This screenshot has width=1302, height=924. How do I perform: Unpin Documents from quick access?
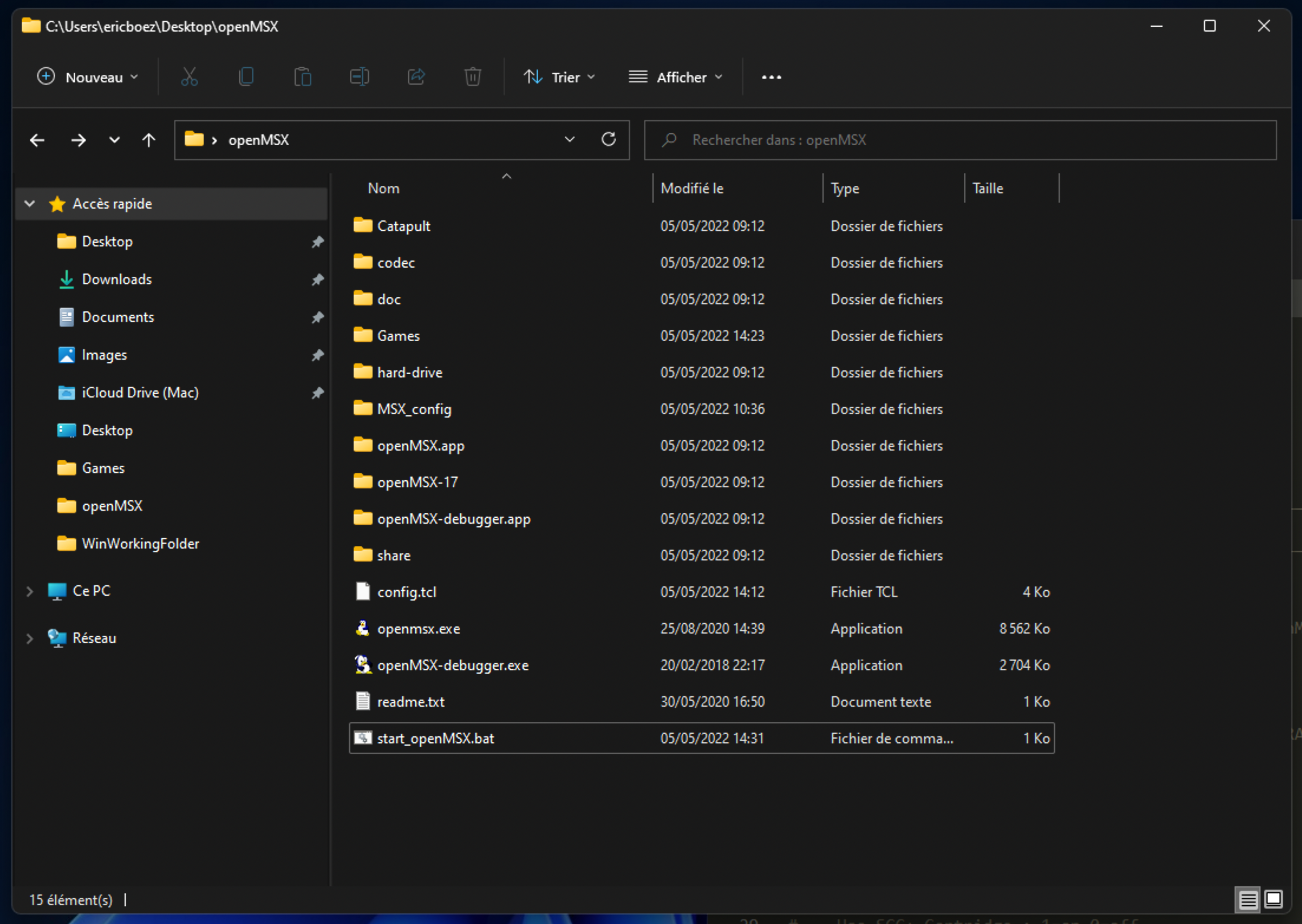[318, 318]
